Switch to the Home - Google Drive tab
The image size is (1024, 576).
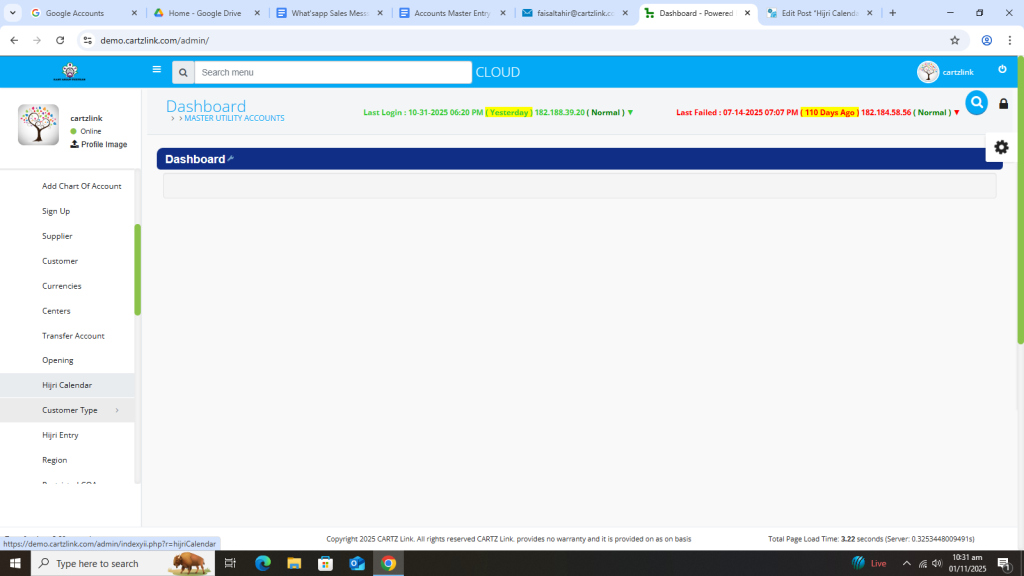(207, 13)
